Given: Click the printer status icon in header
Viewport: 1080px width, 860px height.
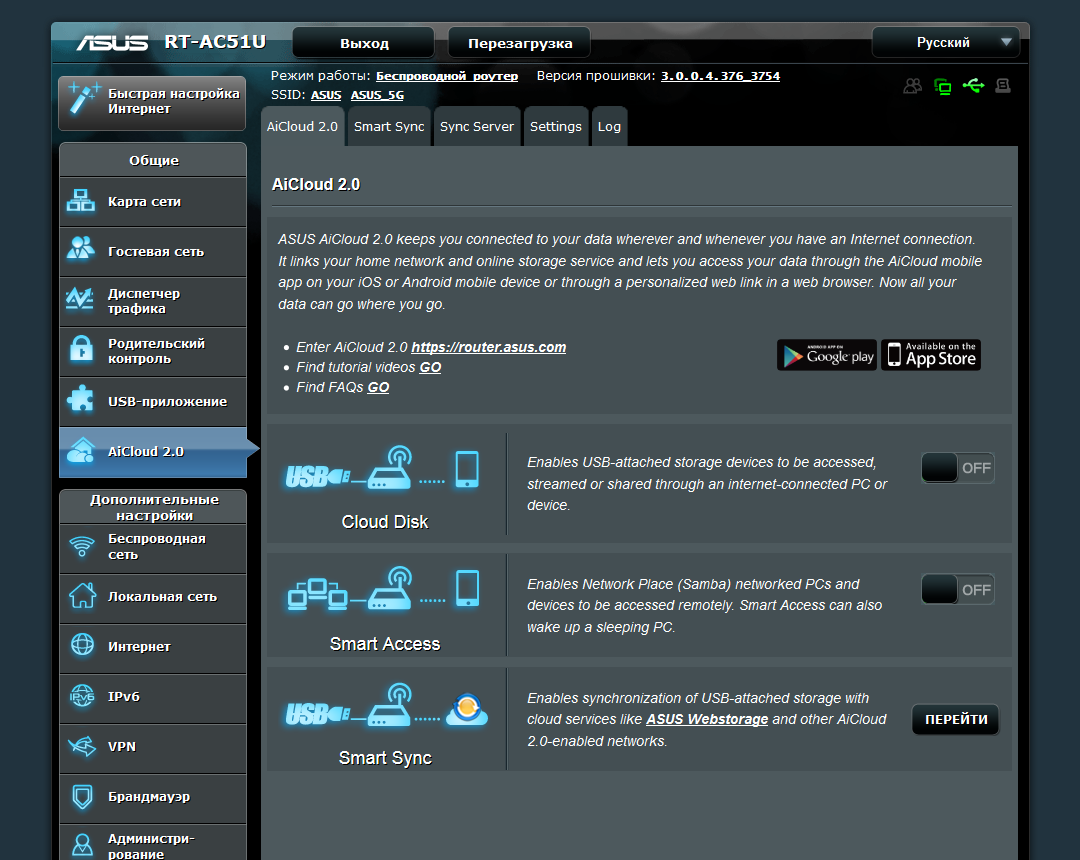Looking at the screenshot, I should pyautogui.click(x=1003, y=85).
